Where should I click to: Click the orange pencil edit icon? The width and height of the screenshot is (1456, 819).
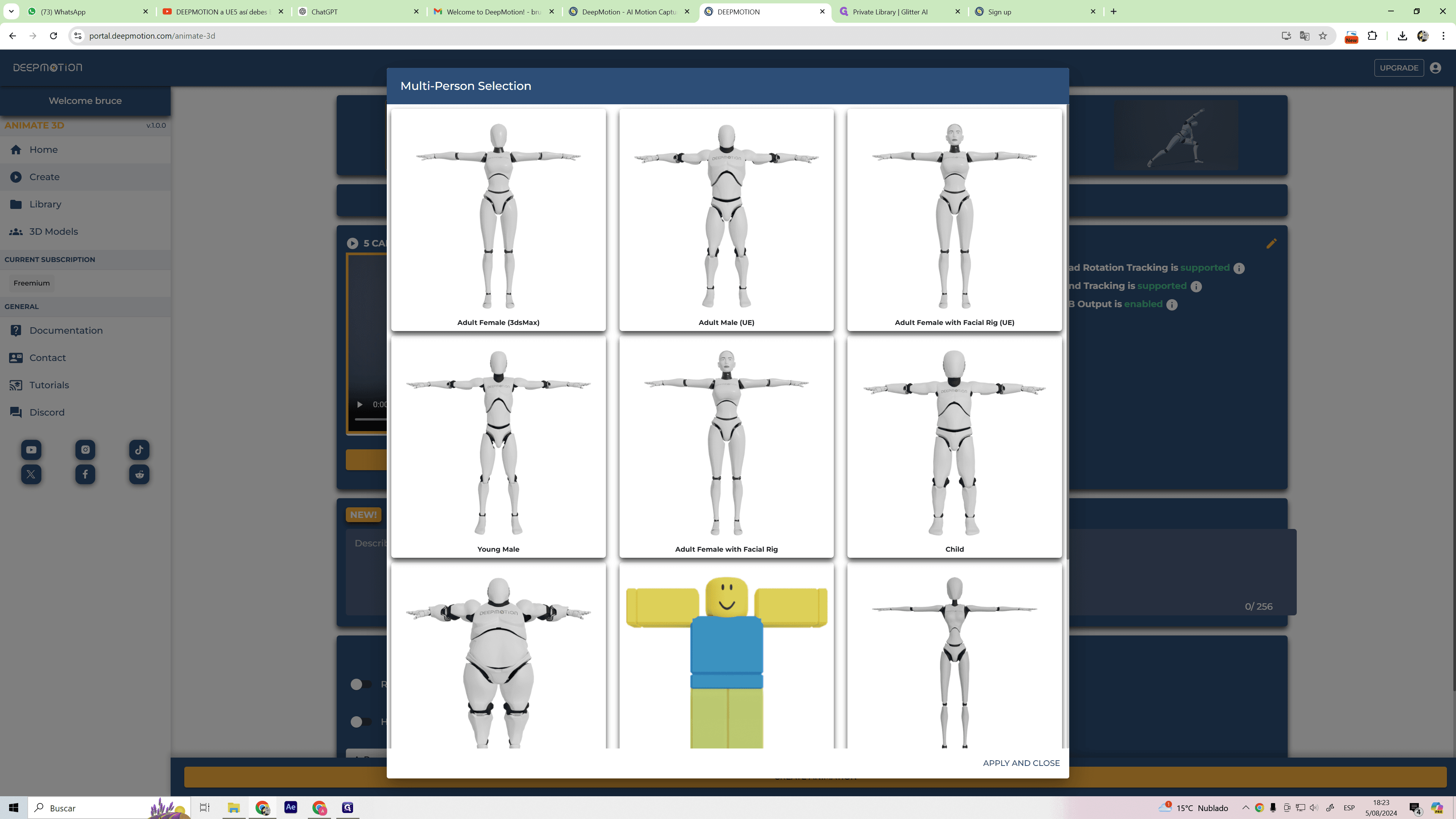pyautogui.click(x=1271, y=243)
